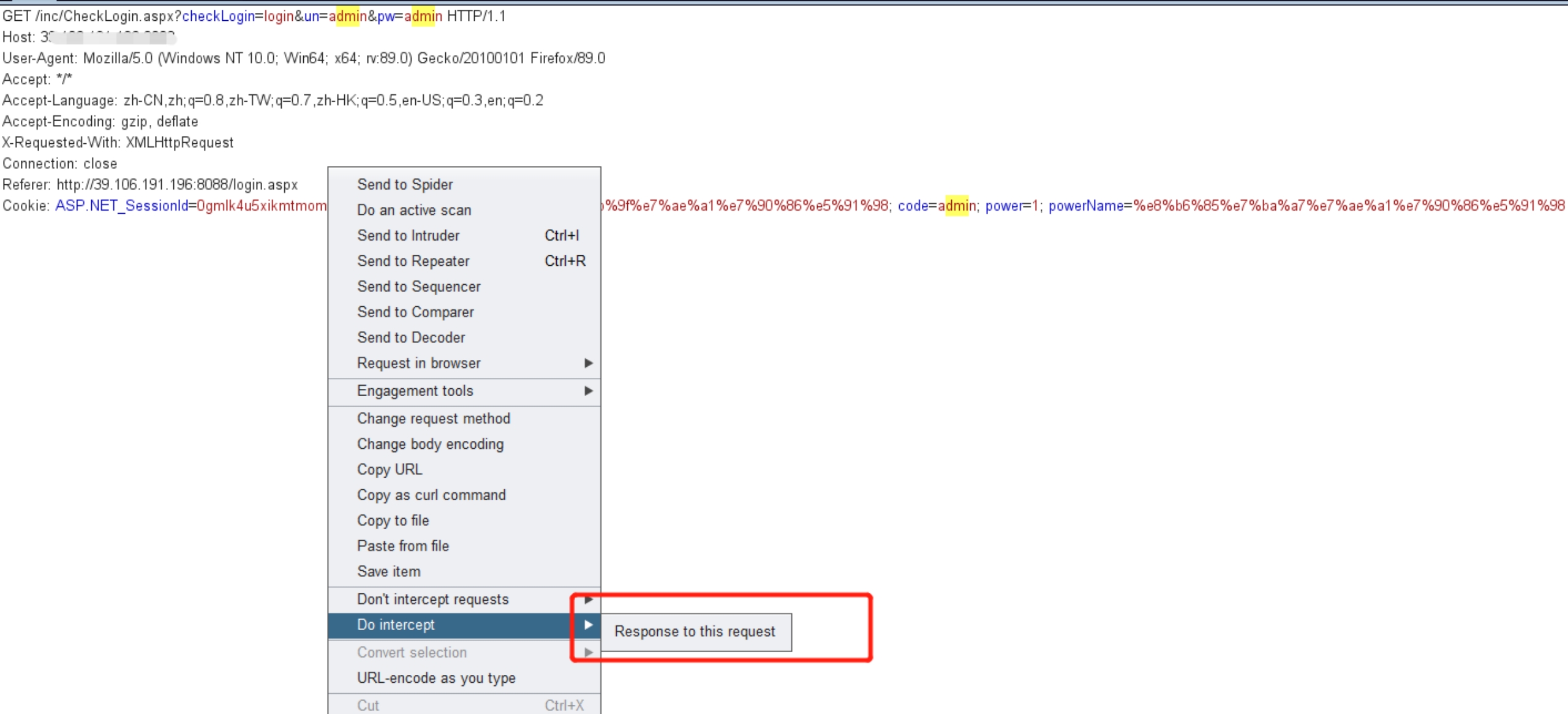Choose Copy as curl command
1568x714 pixels.
(431, 495)
